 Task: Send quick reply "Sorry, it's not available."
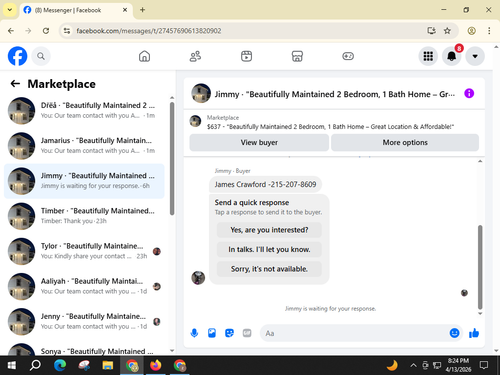pos(269,269)
